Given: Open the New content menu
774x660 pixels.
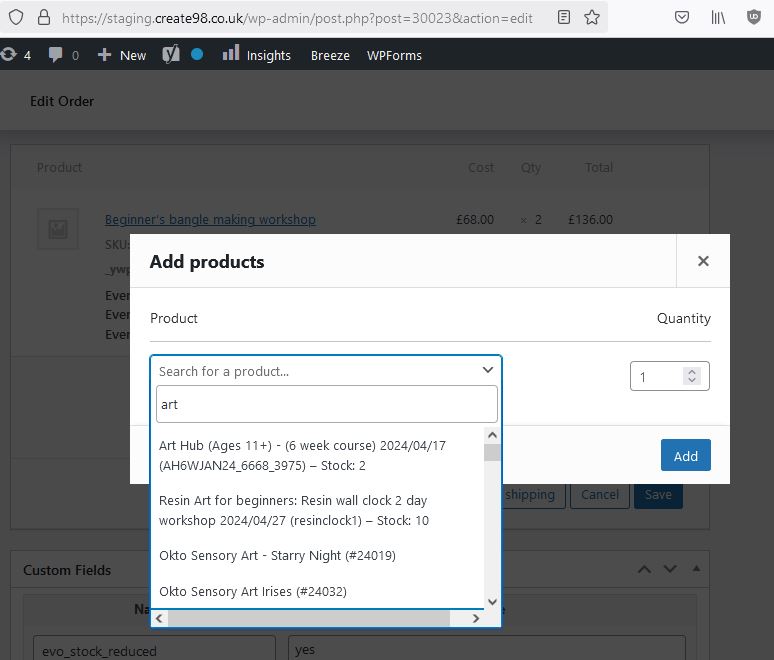Looking at the screenshot, I should pos(133,55).
